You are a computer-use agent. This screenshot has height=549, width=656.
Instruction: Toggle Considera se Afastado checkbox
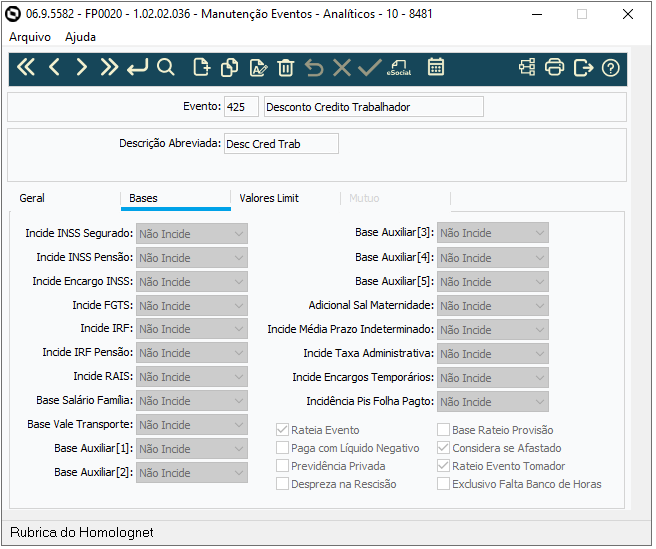coord(443,448)
